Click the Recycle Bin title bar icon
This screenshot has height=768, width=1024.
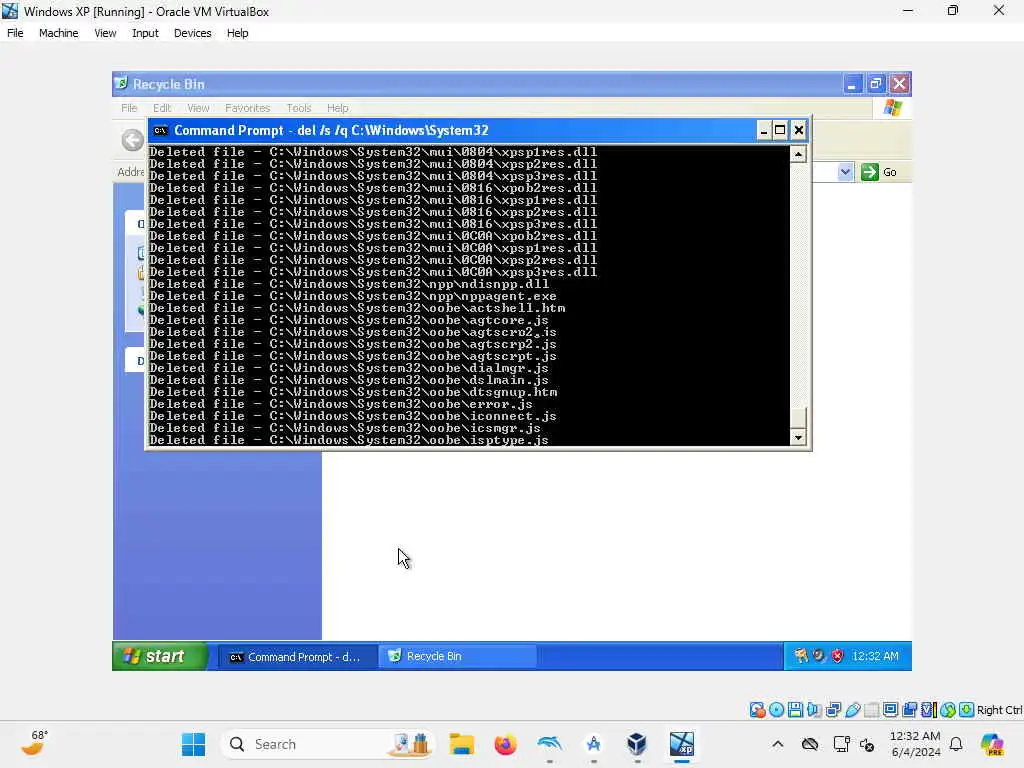[121, 84]
